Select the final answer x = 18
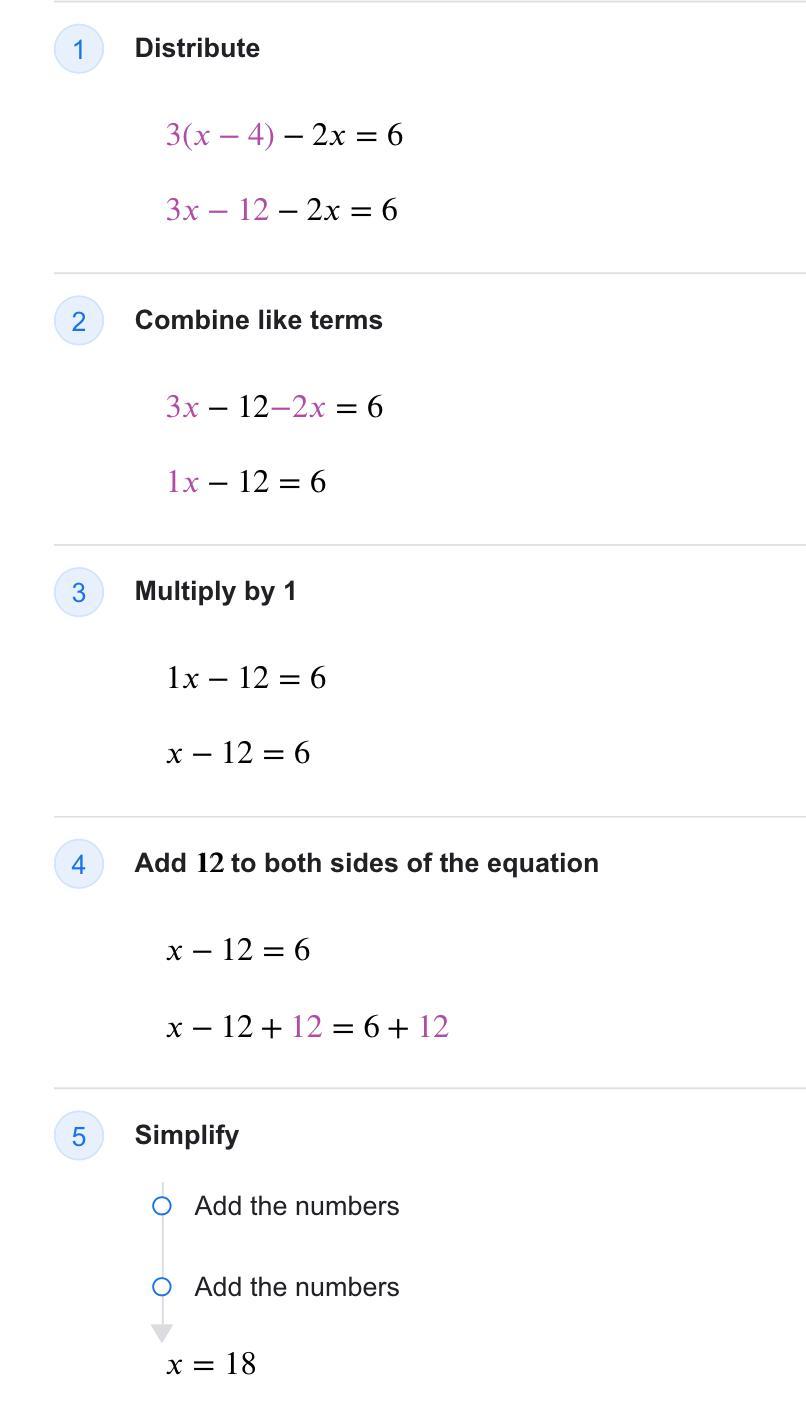 (x=211, y=1364)
